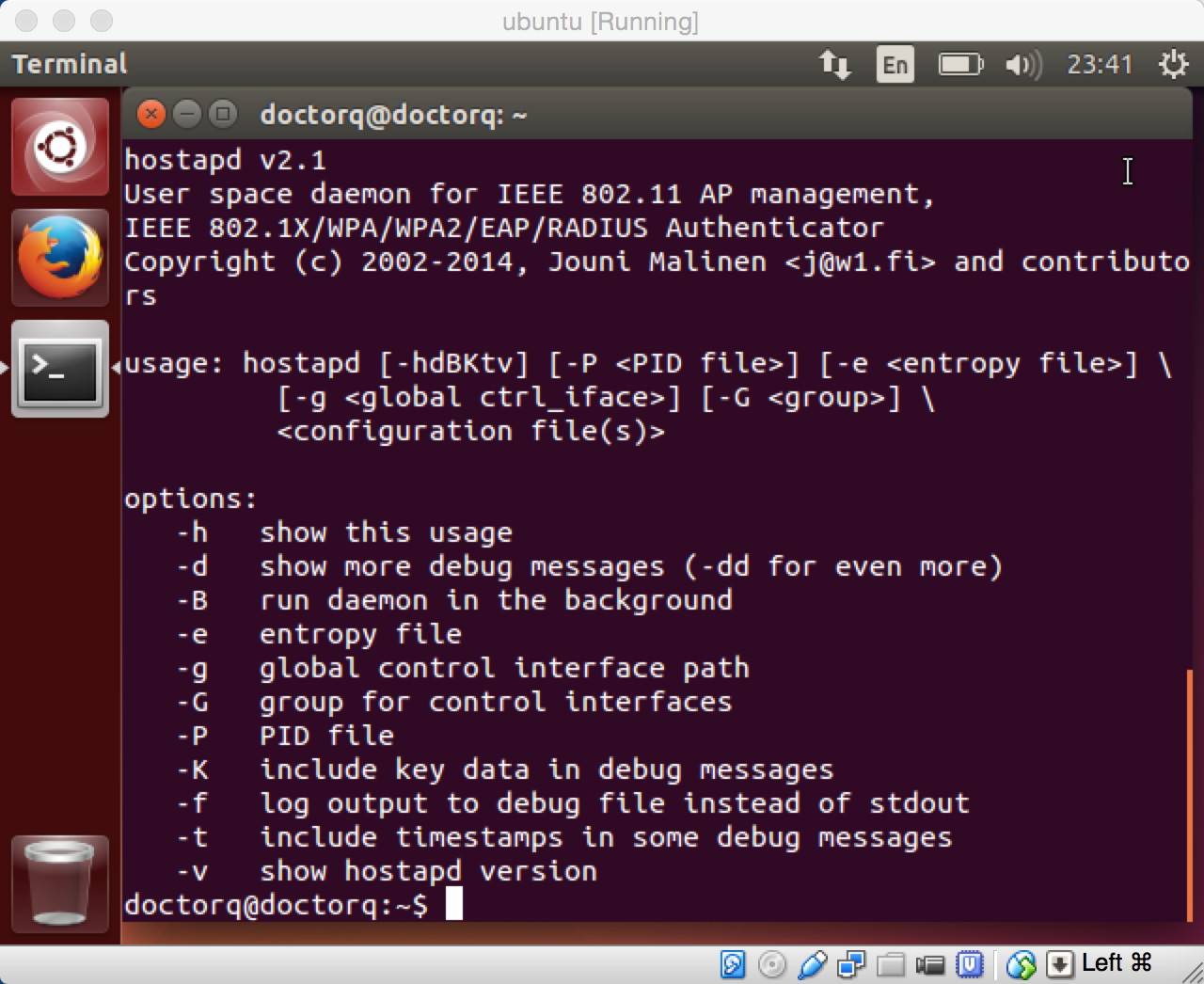Click the VirtualBox CPU virtualization icon
1204x984 pixels.
969,964
